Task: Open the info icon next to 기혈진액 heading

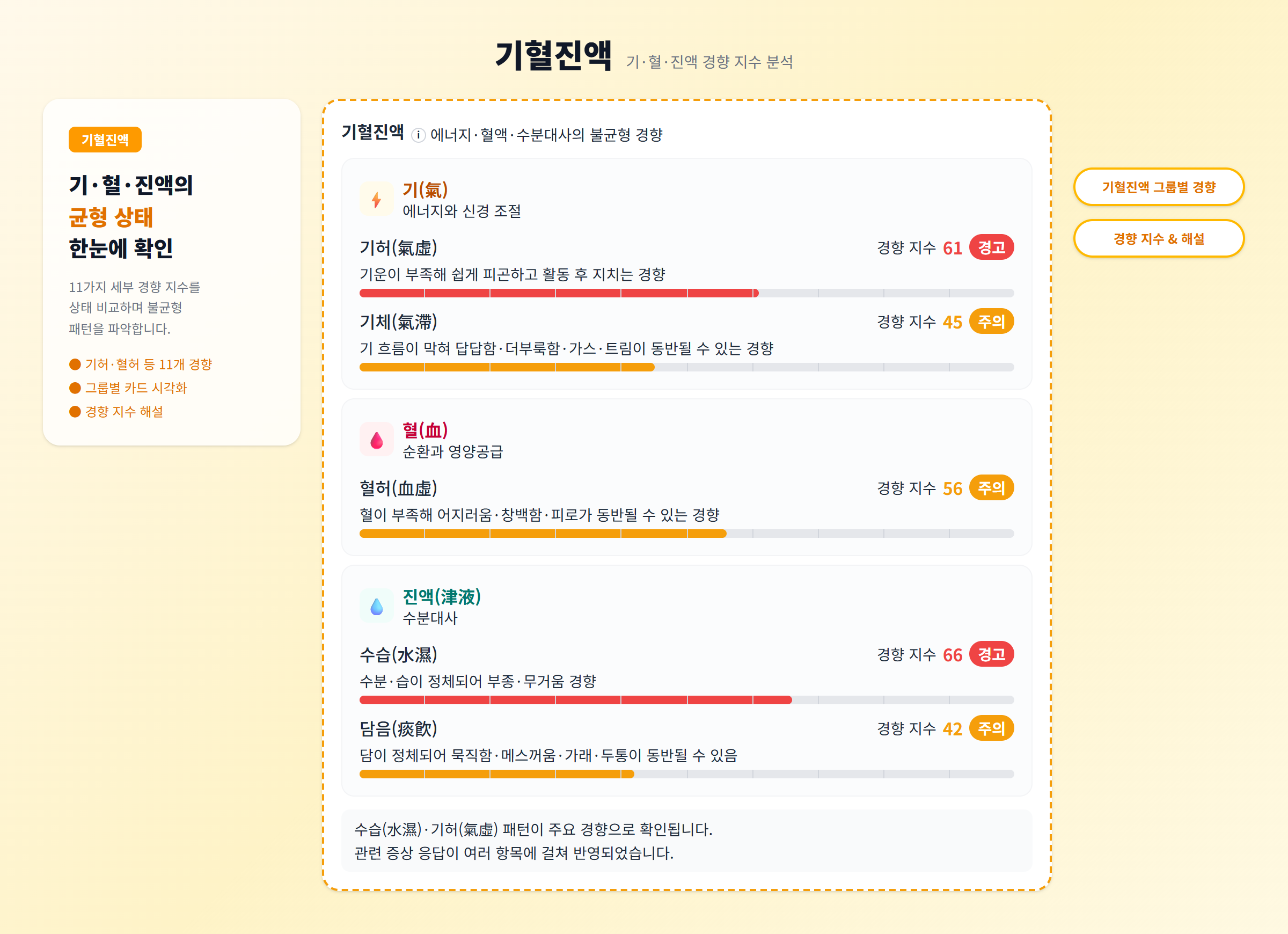Action: point(419,135)
